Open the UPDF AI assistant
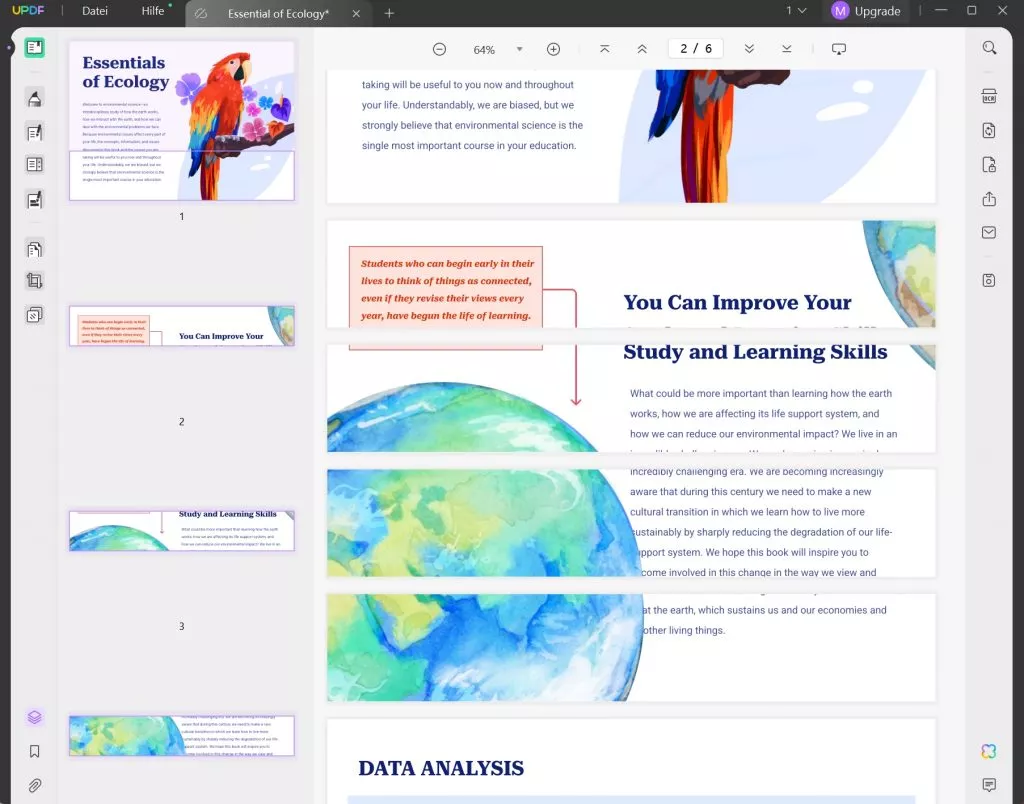Screen dimensions: 1024x804 (989, 751)
